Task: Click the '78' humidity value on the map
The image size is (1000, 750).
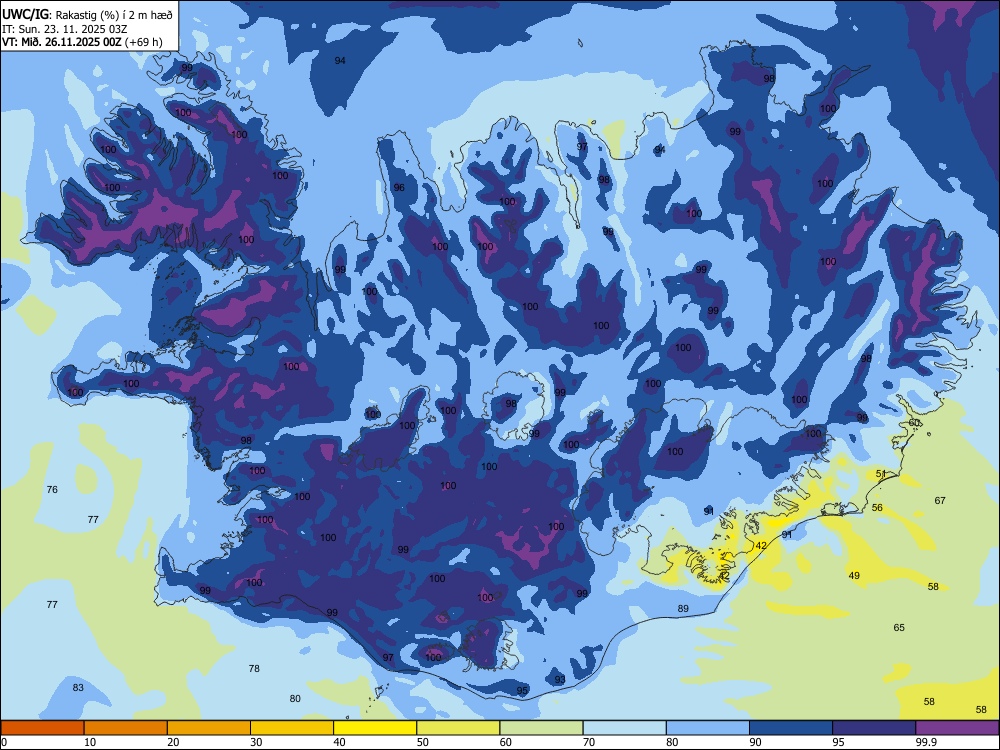Action: pos(254,668)
